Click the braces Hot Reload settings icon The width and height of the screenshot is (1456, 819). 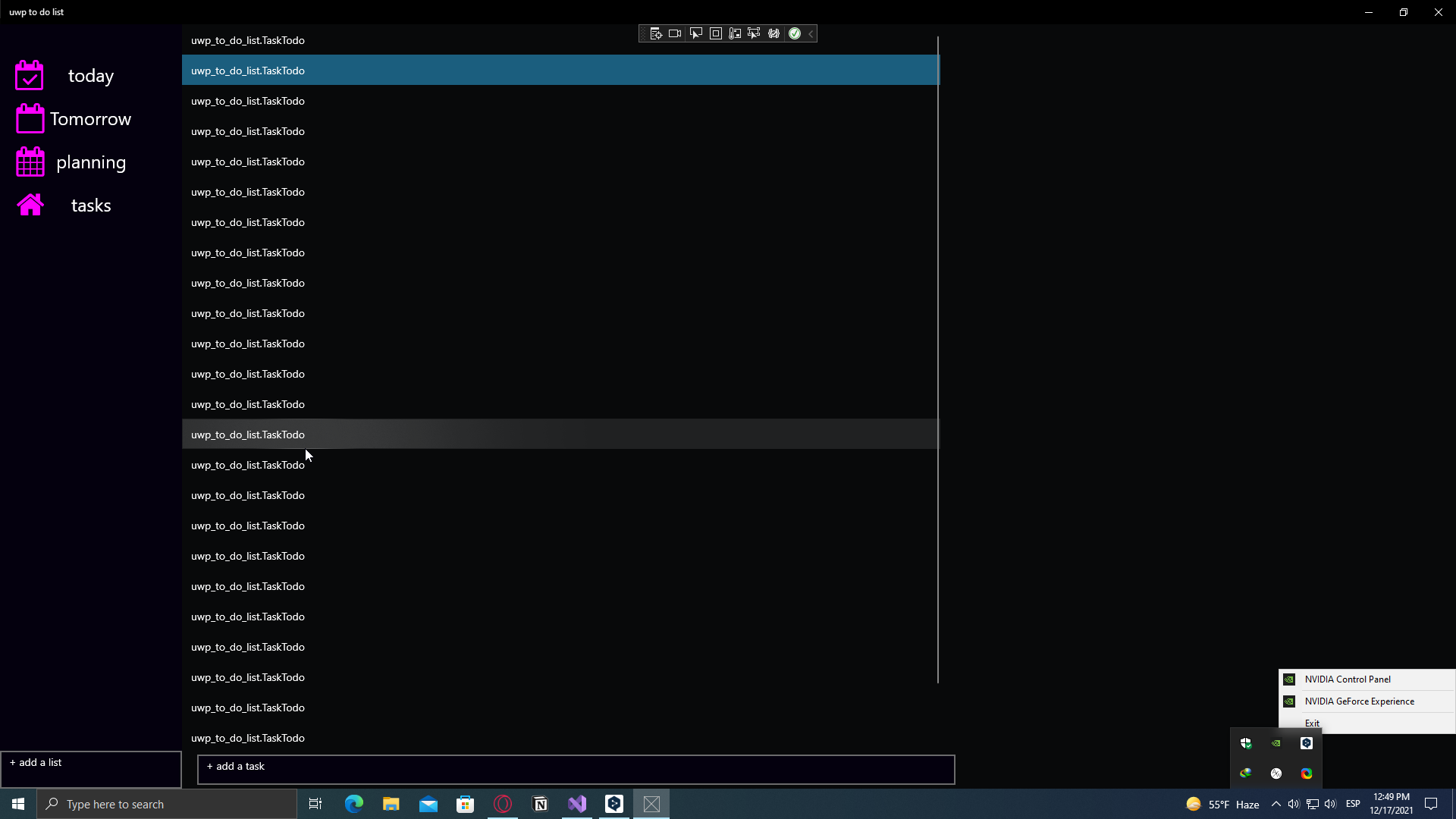point(773,33)
